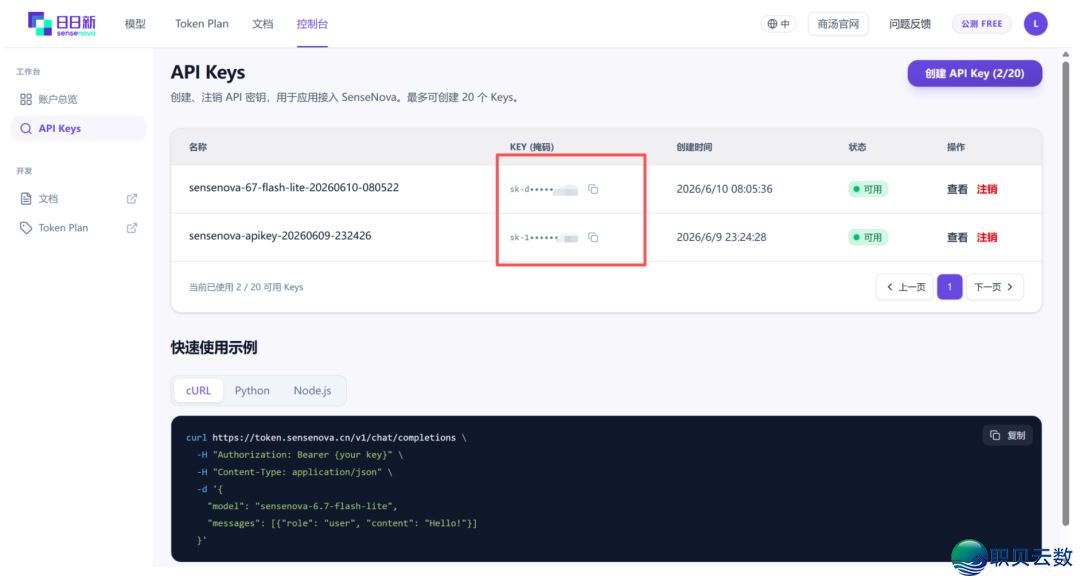Open external link icon beside sidebar Token Plan

click(132, 227)
